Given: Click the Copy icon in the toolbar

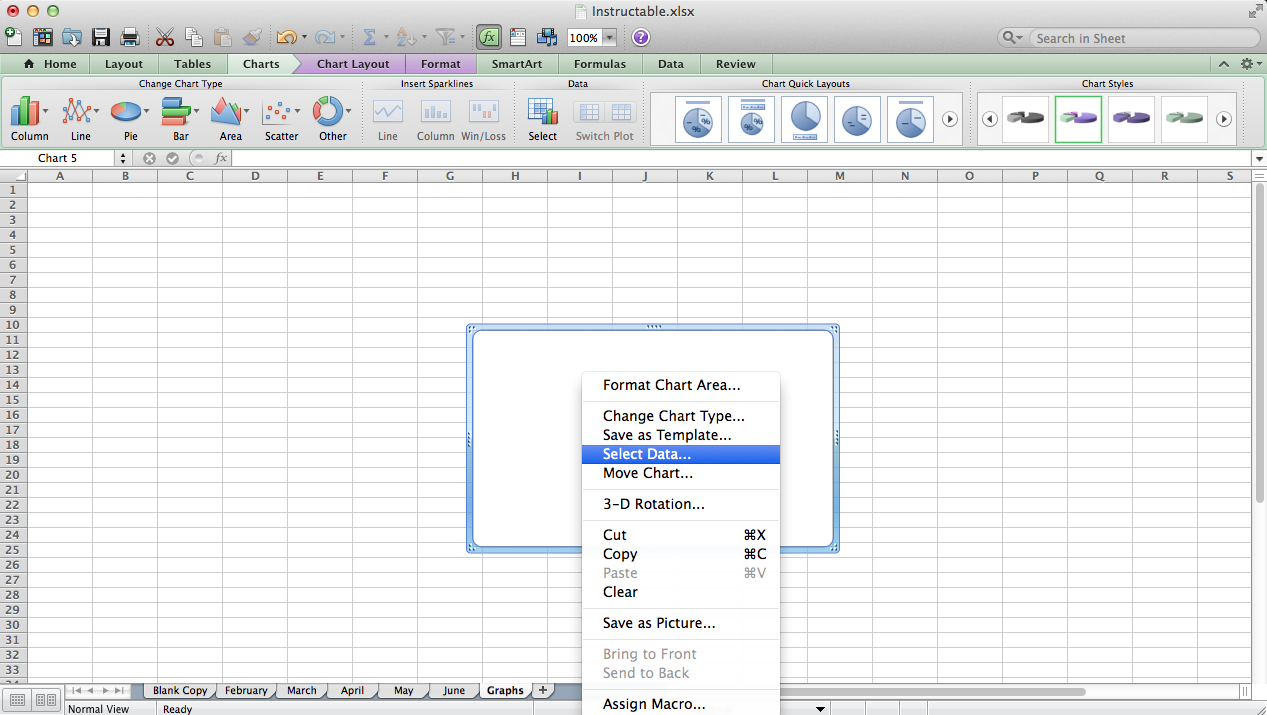Looking at the screenshot, I should tap(194, 37).
